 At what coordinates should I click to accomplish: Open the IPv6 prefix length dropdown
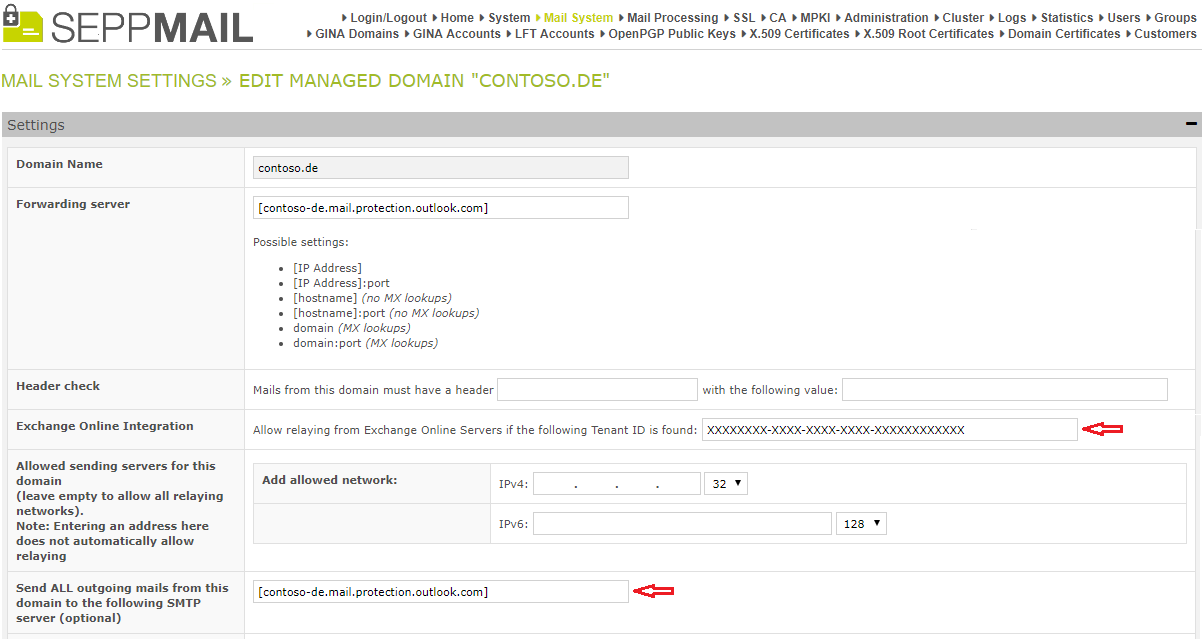click(x=861, y=522)
